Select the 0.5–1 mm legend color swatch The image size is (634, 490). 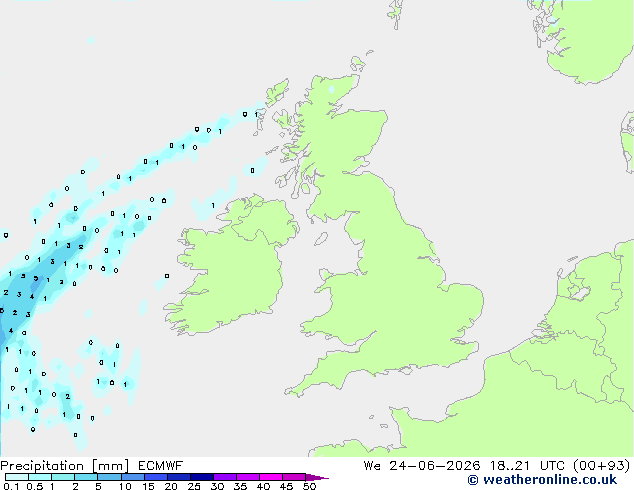(x=40, y=477)
